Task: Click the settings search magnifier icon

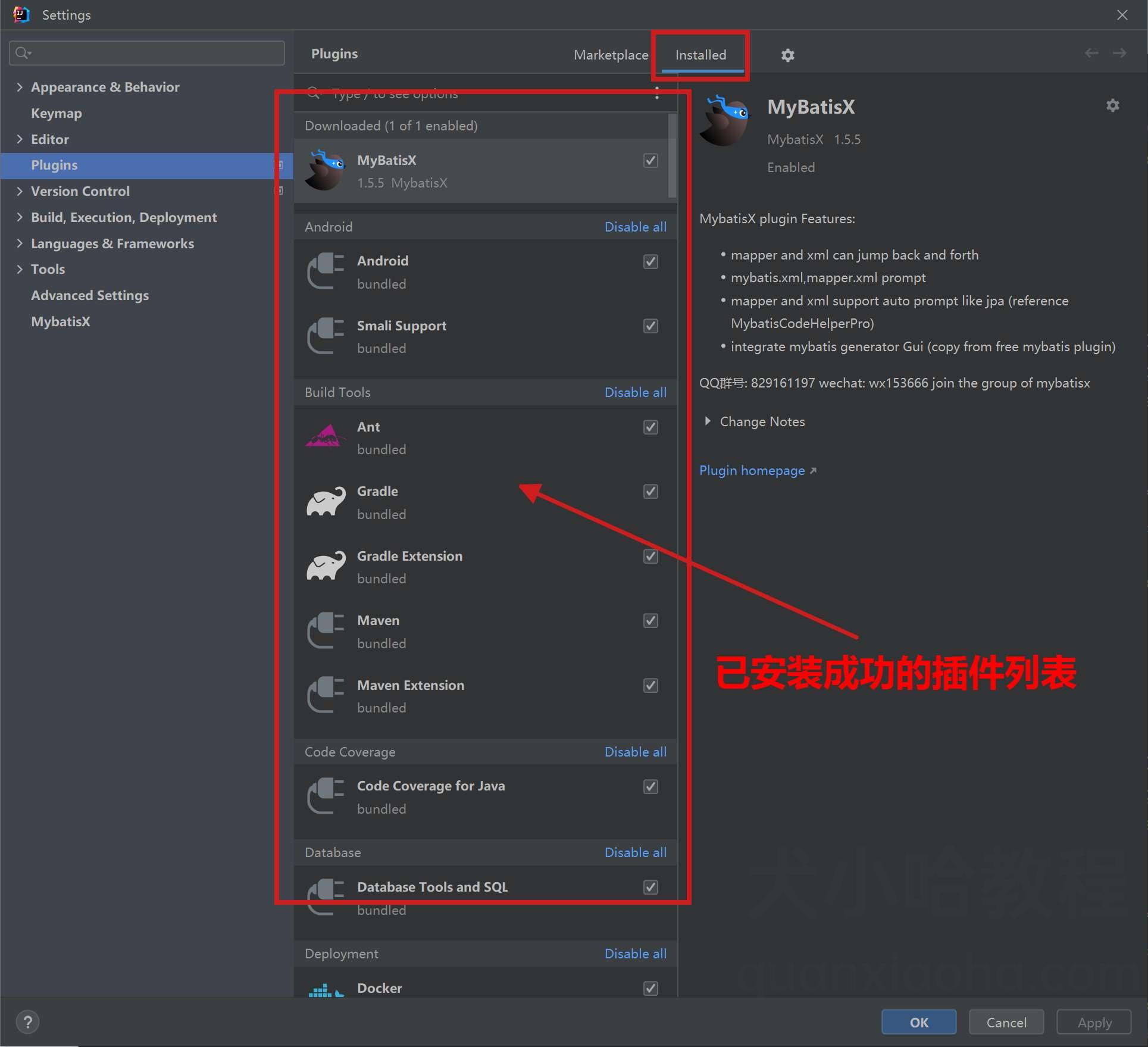Action: pos(23,53)
